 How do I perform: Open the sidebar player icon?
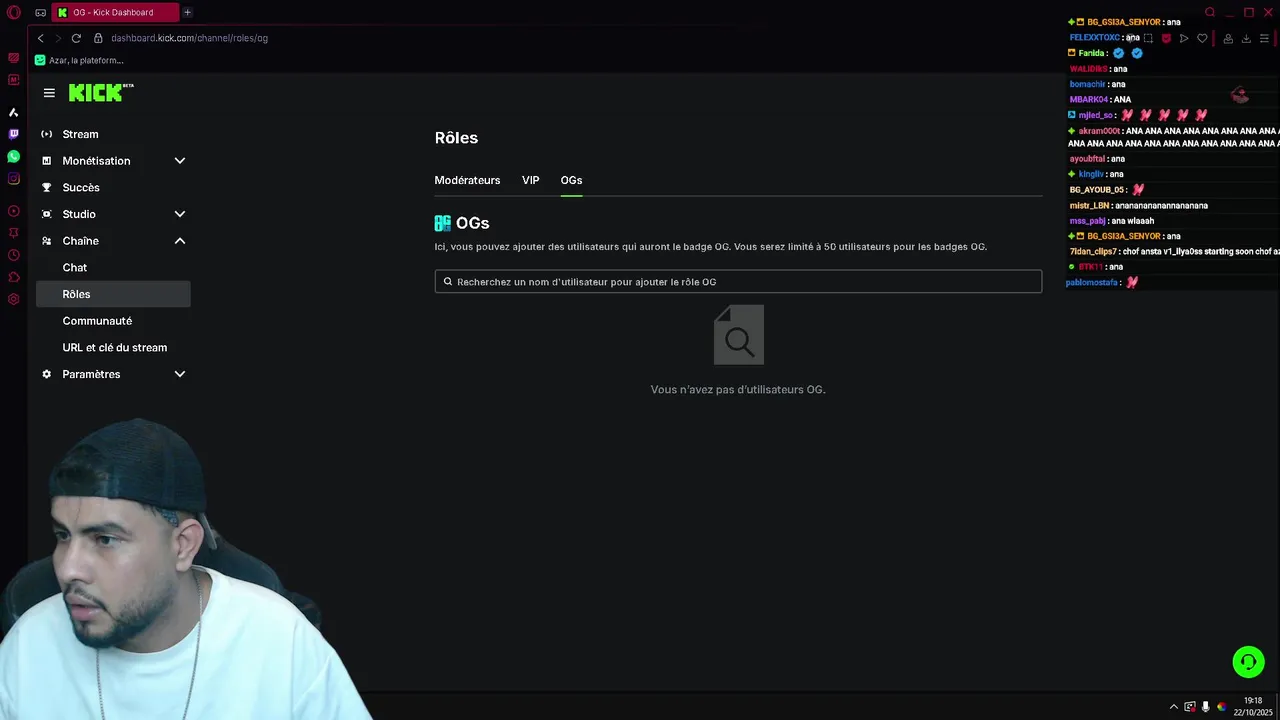click(13, 211)
